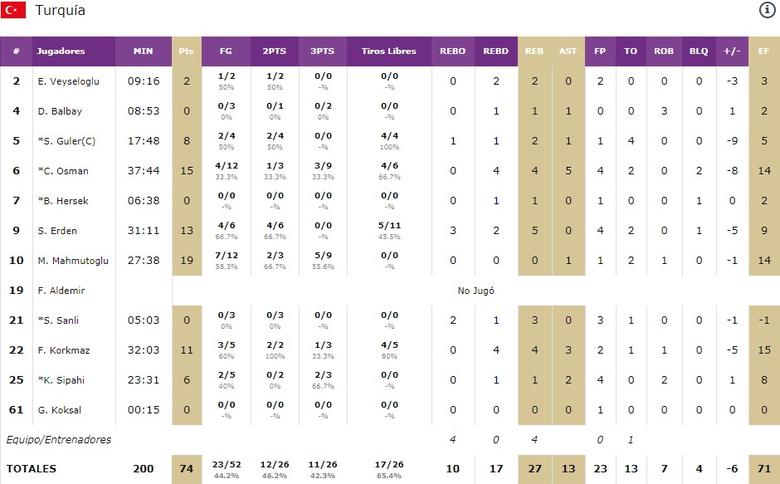Sort by the +/- column header
This screenshot has height=484, width=780.
[x=731, y=51]
